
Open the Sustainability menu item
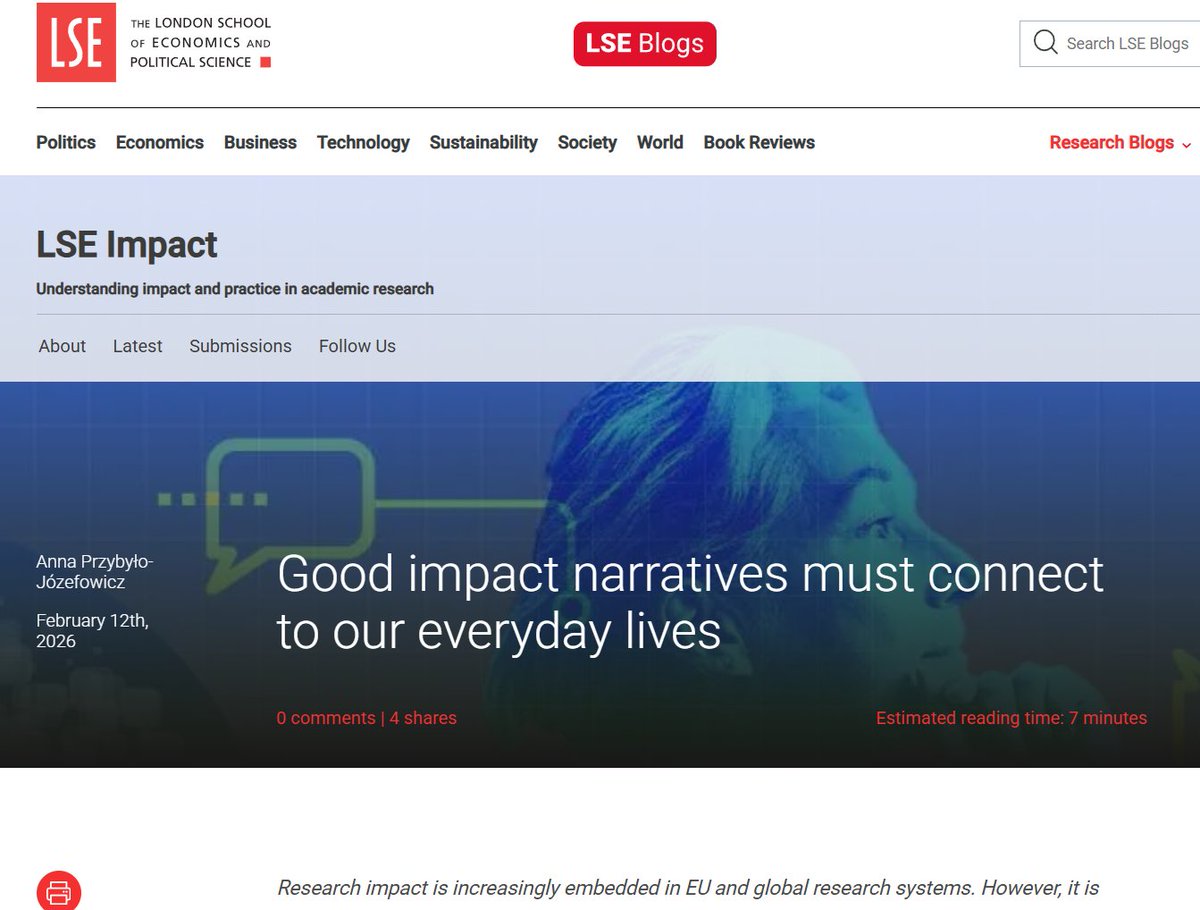click(484, 142)
